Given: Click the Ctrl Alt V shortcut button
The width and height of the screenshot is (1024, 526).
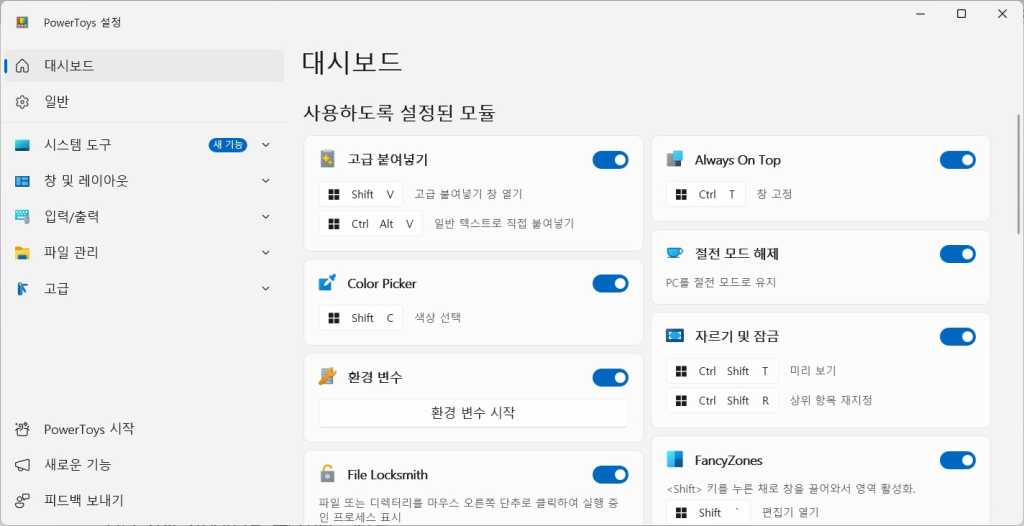Looking at the screenshot, I should pyautogui.click(x=371, y=224).
